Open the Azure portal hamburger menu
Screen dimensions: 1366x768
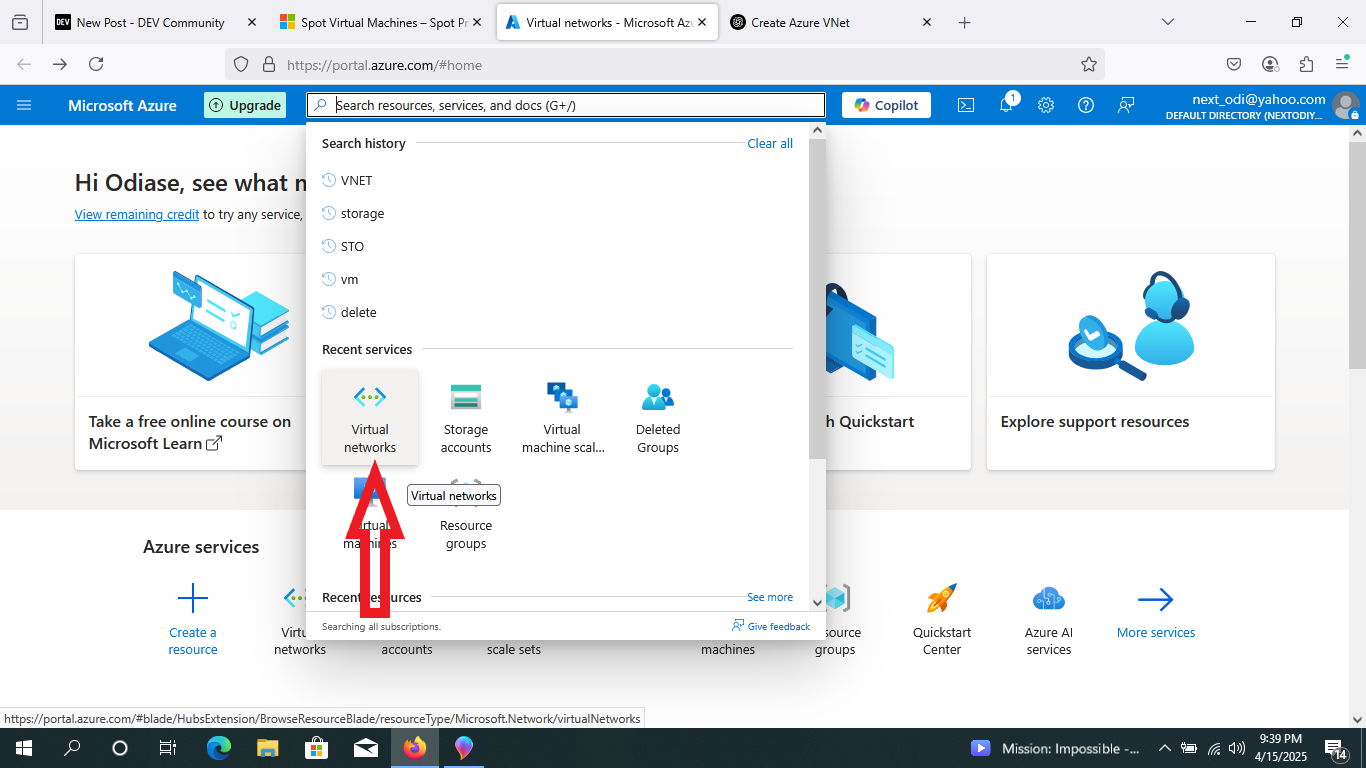24,105
